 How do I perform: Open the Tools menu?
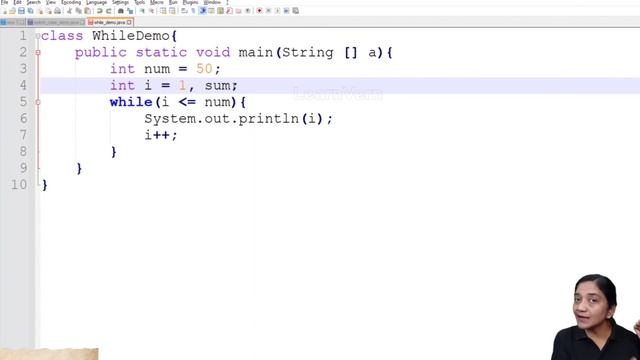pyautogui.click(x=140, y=2)
